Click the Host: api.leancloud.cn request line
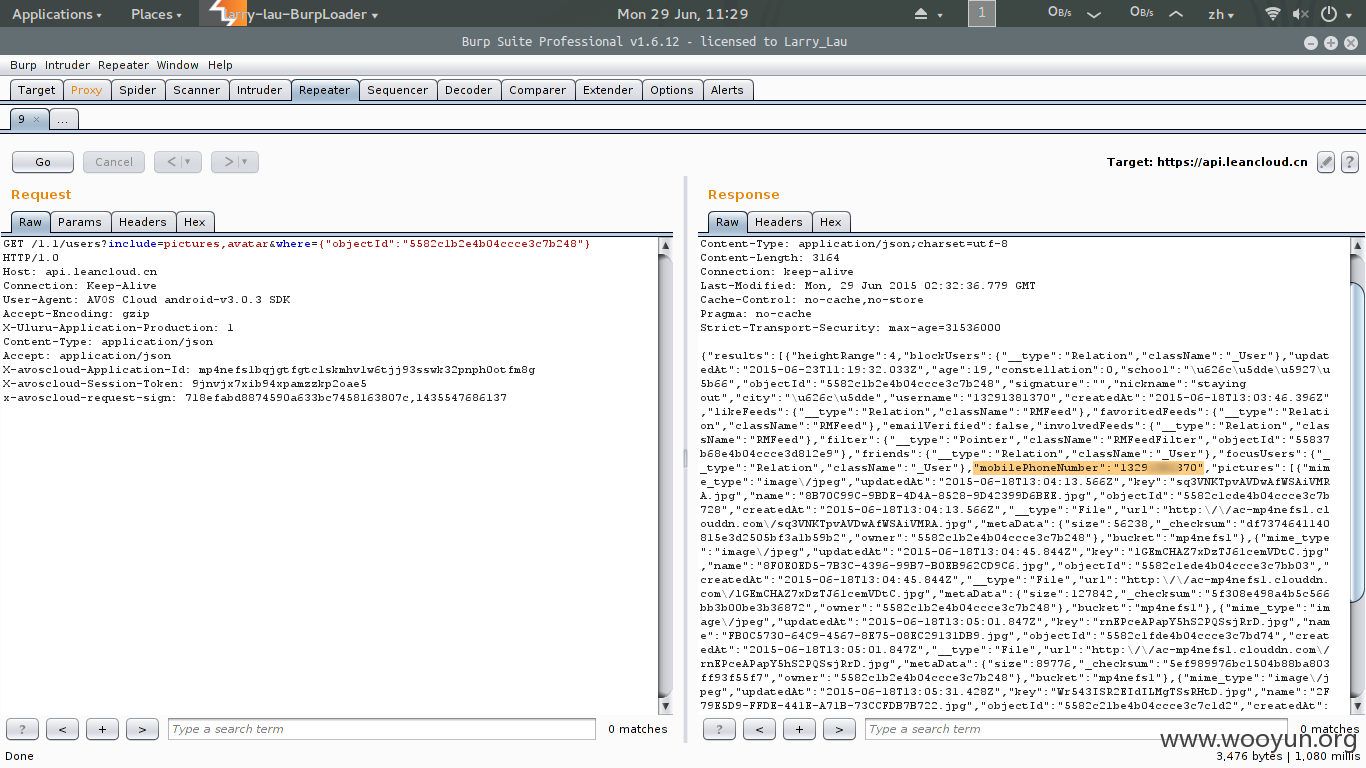Image resolution: width=1366 pixels, height=768 pixels. pos(80,272)
